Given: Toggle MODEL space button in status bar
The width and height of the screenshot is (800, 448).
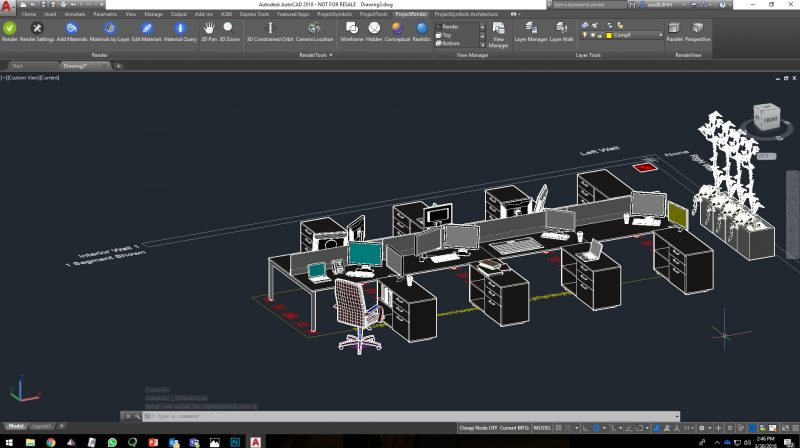Looking at the screenshot, I should [x=544, y=427].
